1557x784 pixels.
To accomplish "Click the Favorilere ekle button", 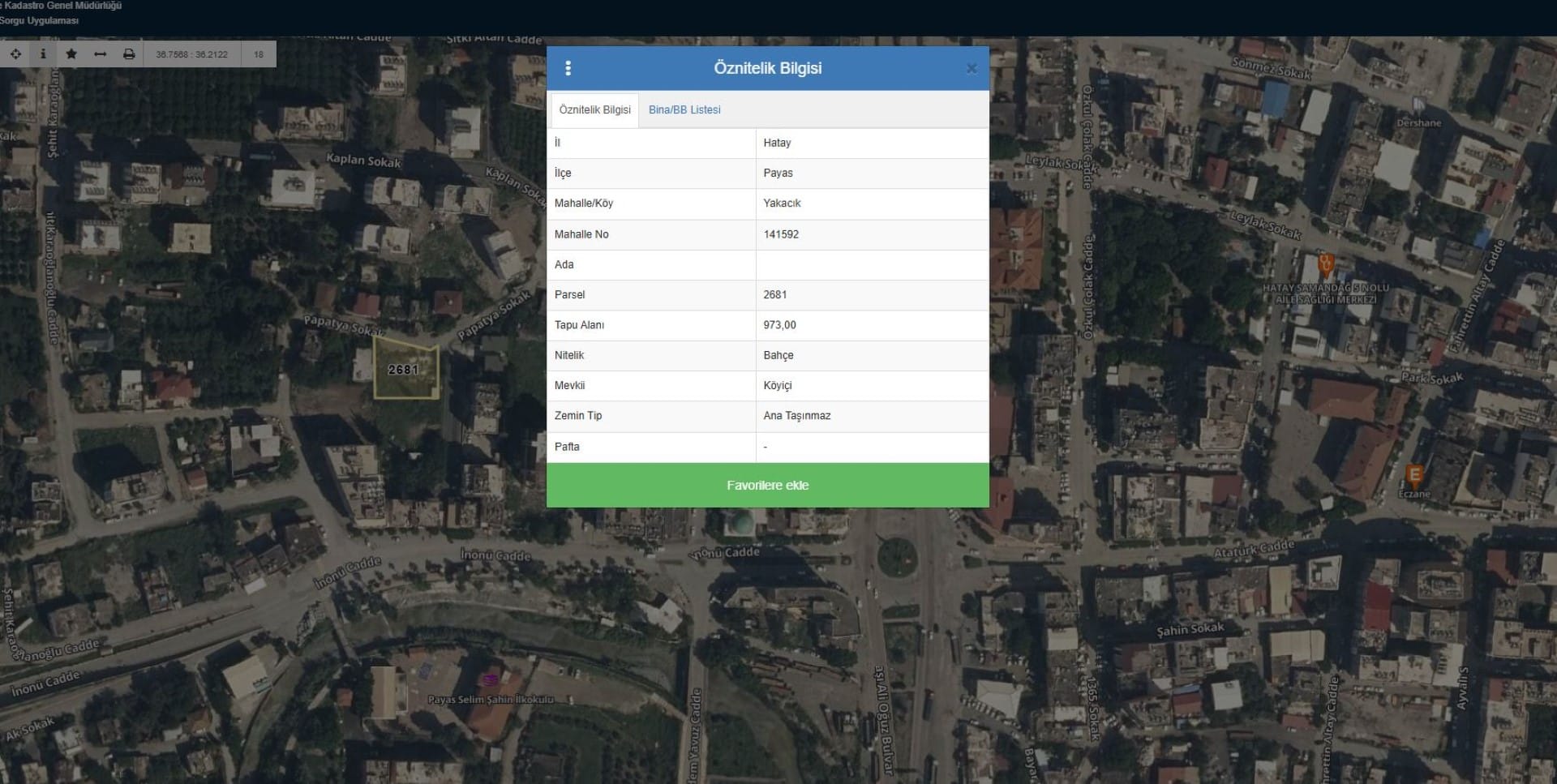I will (x=767, y=485).
